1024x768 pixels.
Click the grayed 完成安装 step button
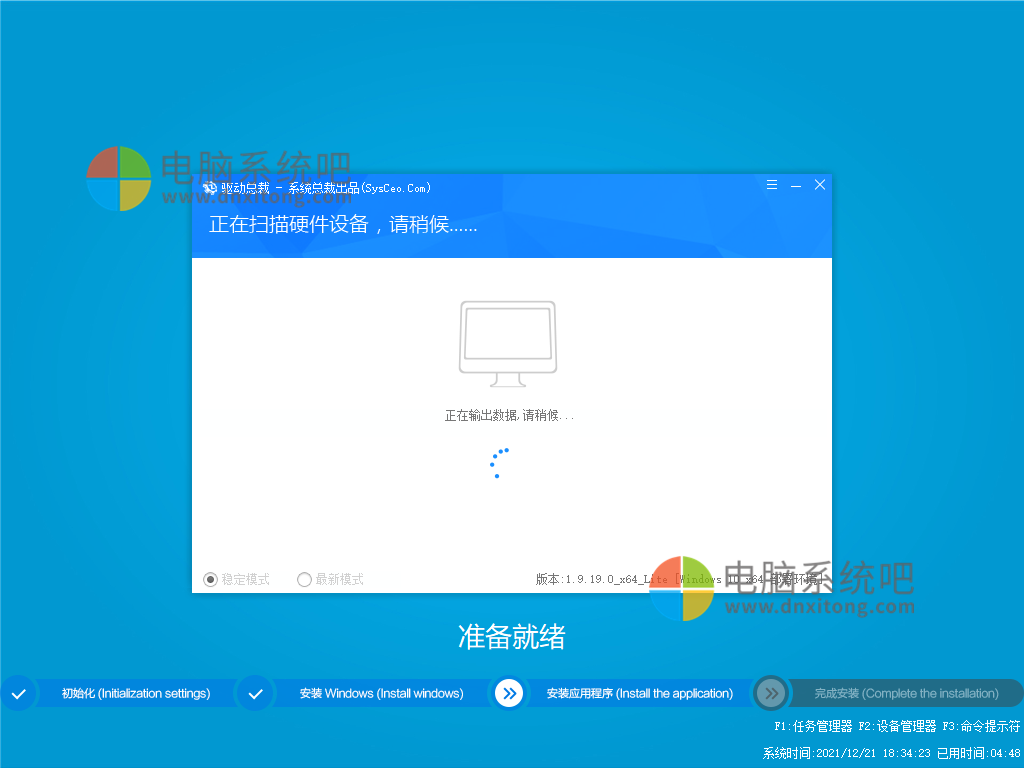point(905,693)
